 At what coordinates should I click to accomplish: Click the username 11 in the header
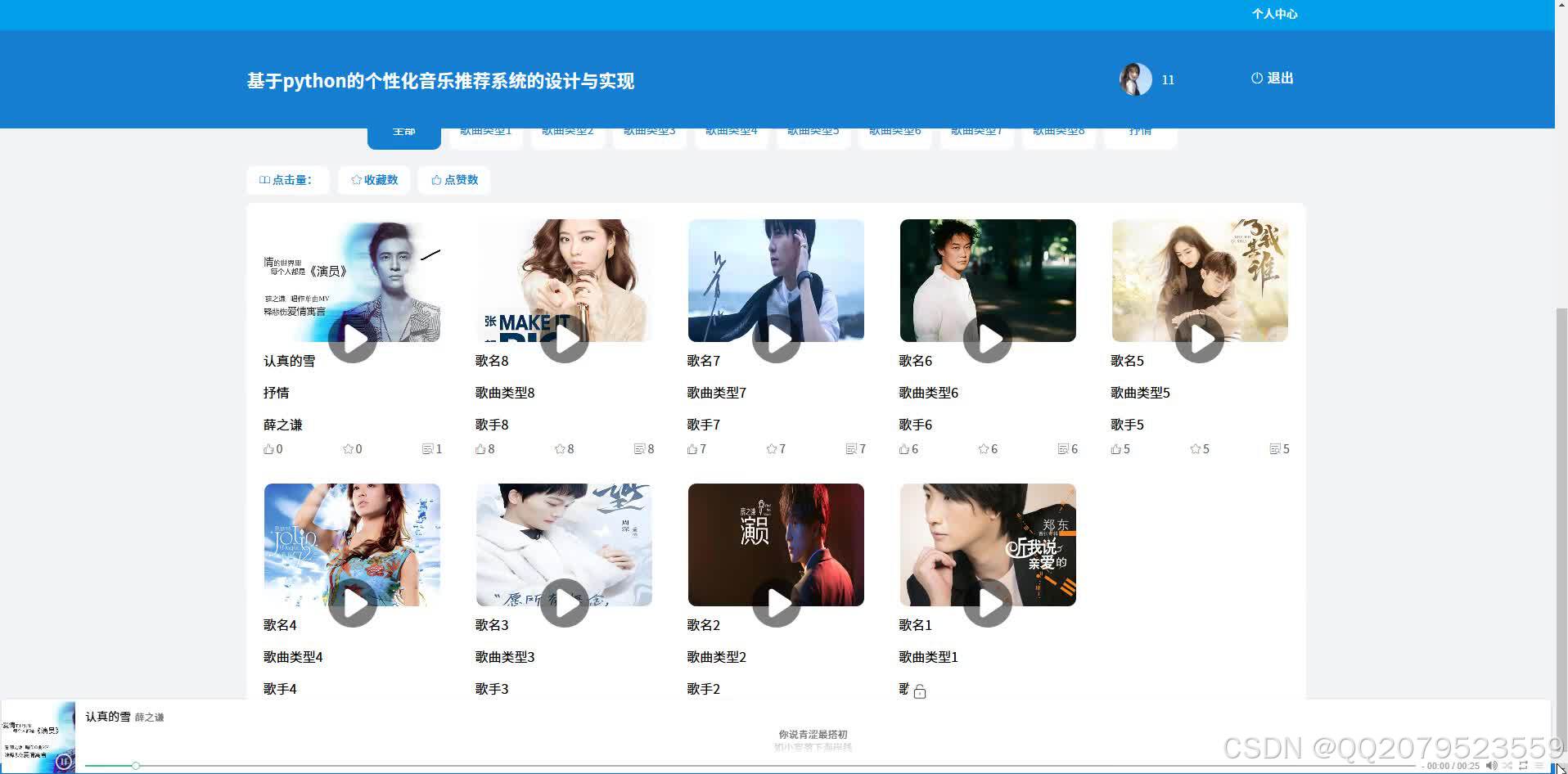point(1168,80)
